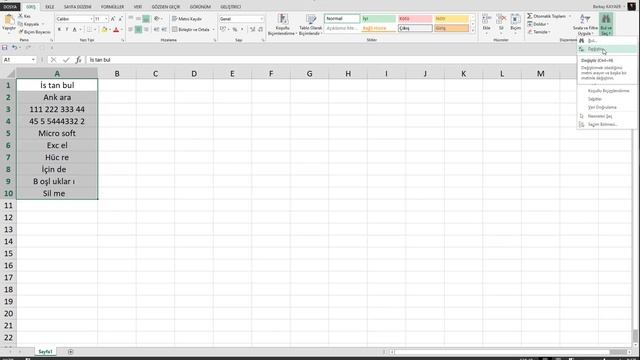Viewport: 640px width, 360px height.
Task: Click the text orientation icon
Action: point(156,19)
